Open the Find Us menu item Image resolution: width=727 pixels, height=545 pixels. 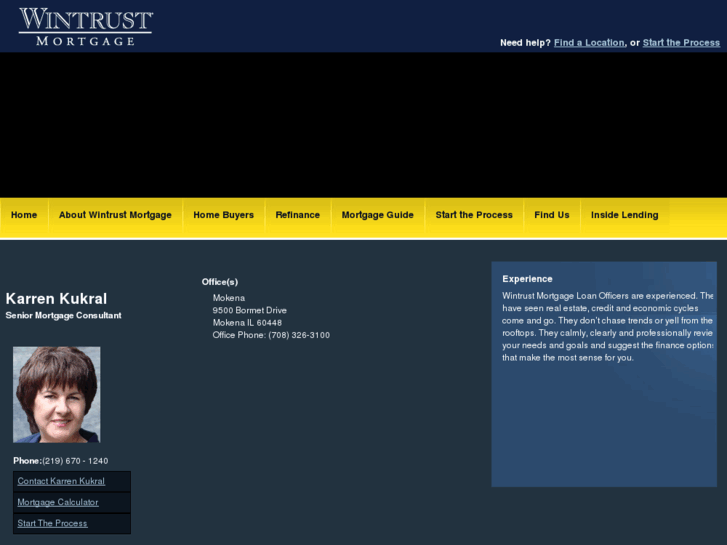click(x=551, y=215)
